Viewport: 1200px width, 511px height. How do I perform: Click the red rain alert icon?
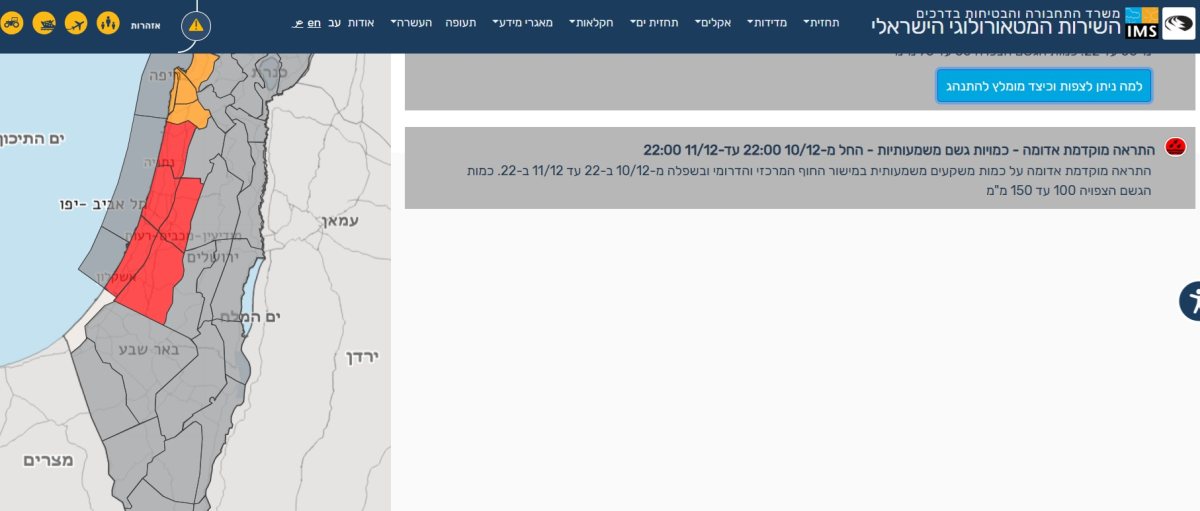[1175, 147]
